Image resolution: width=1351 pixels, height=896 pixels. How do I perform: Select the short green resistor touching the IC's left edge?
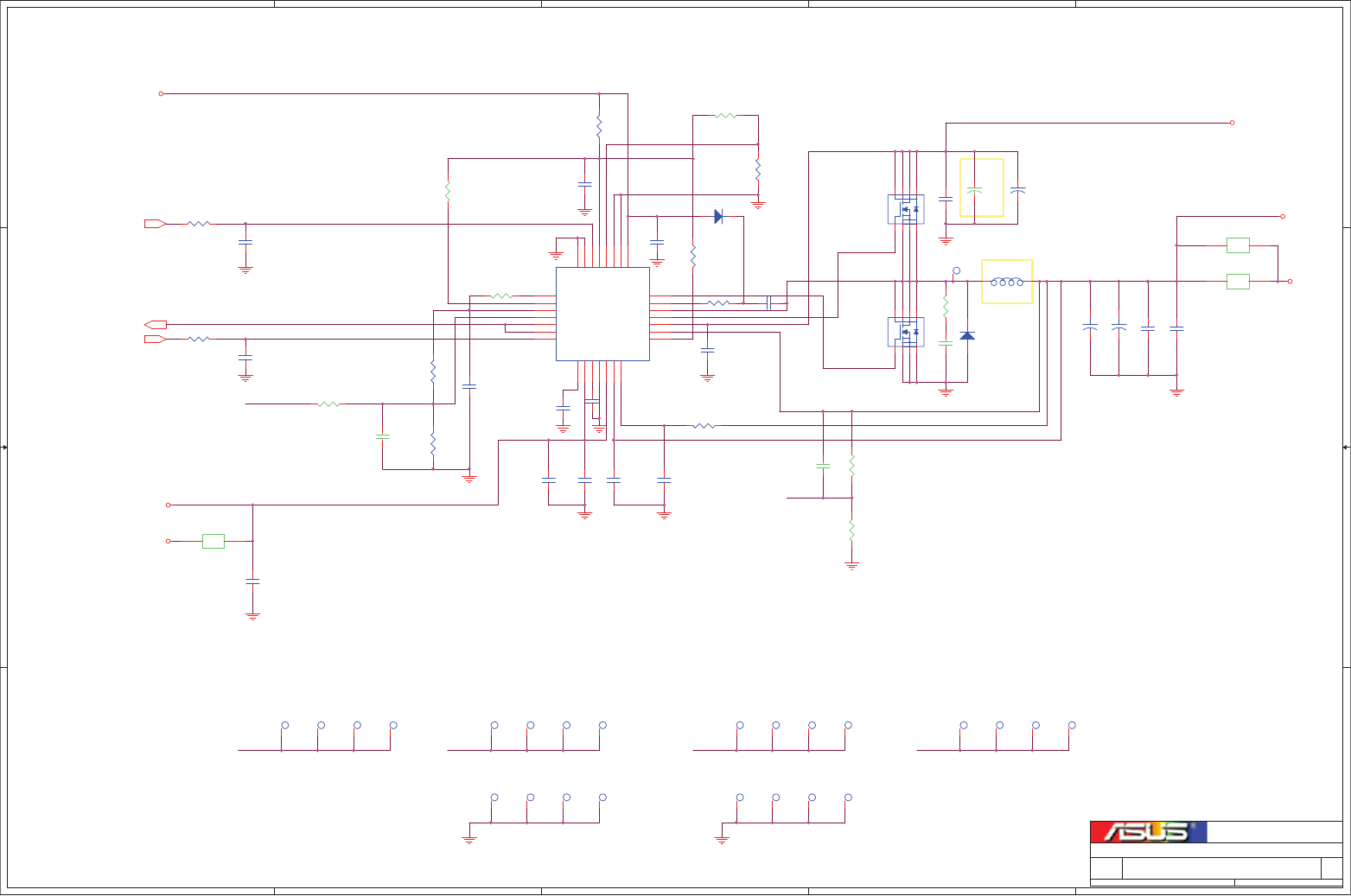[501, 295]
